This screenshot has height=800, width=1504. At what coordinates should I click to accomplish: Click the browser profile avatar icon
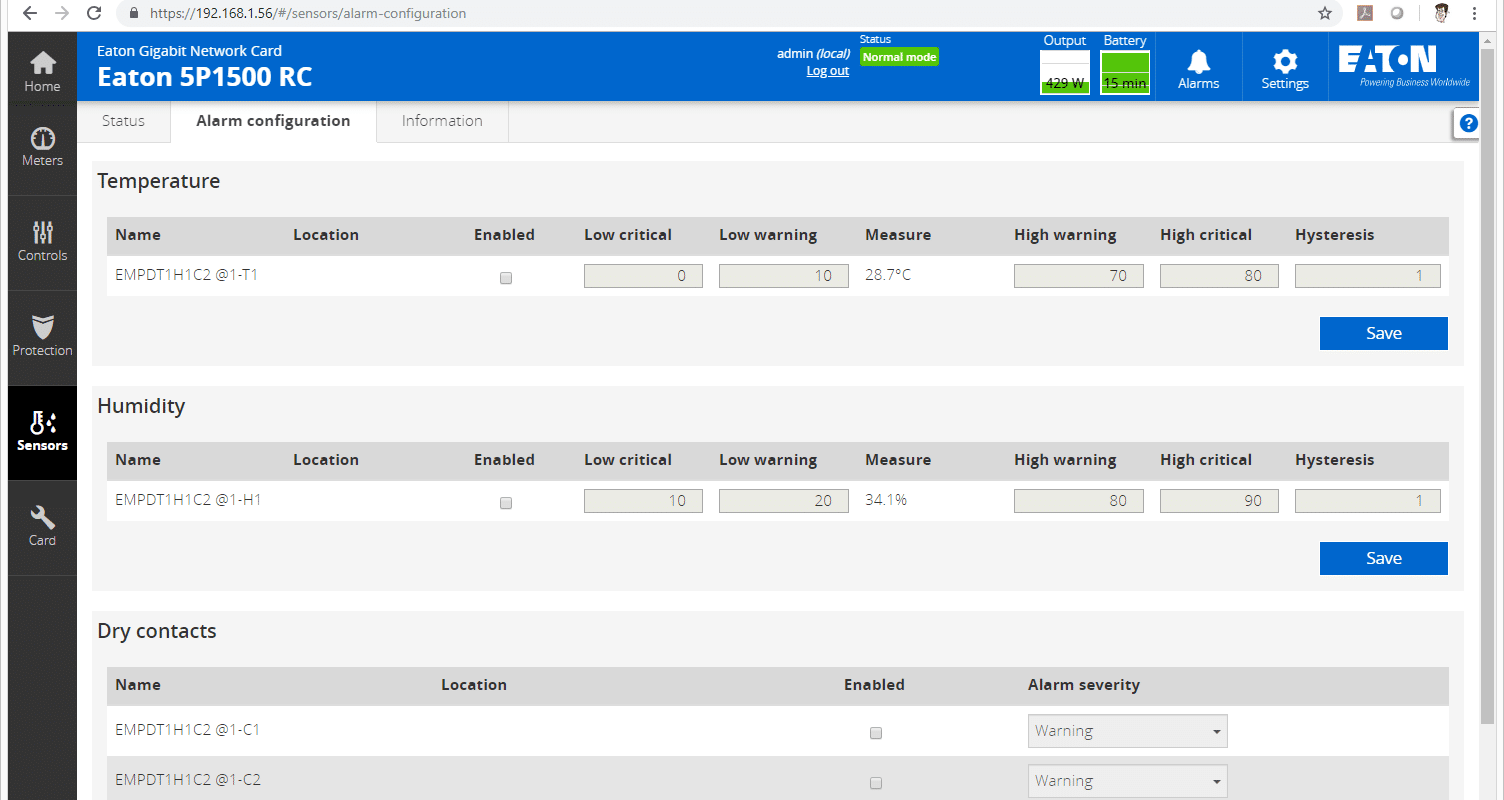[x=1441, y=13]
